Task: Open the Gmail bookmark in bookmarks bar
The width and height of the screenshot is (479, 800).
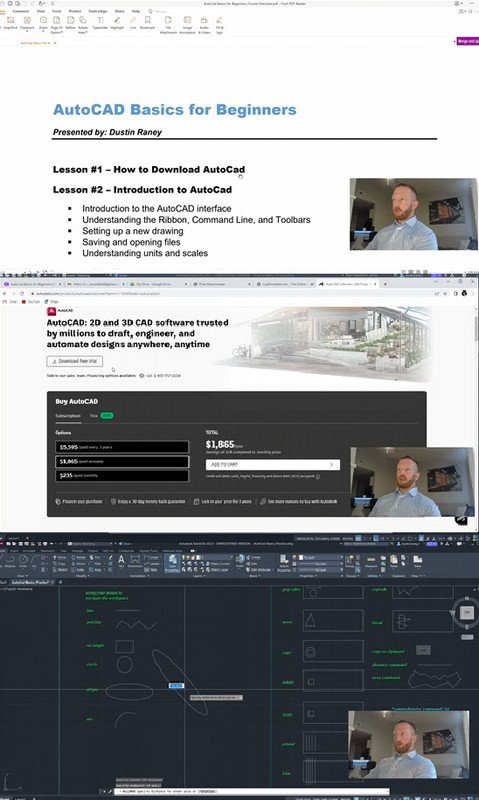Action: point(10,302)
